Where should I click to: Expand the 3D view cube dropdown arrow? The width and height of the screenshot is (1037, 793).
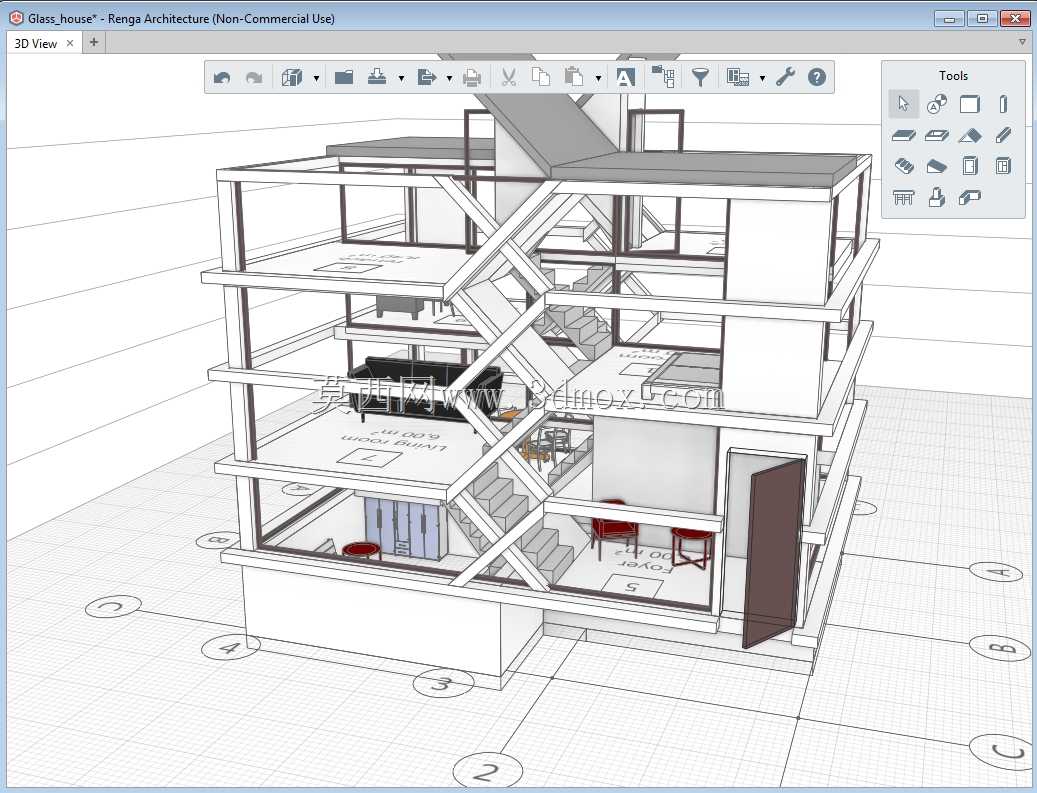(x=316, y=78)
